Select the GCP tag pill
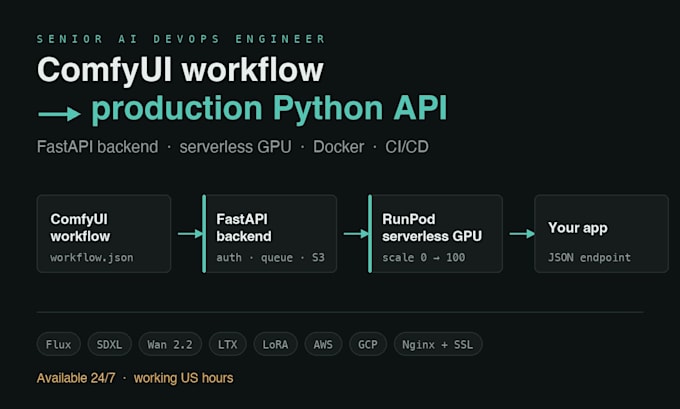Screen dimensions: 680x409 click(x=368, y=344)
